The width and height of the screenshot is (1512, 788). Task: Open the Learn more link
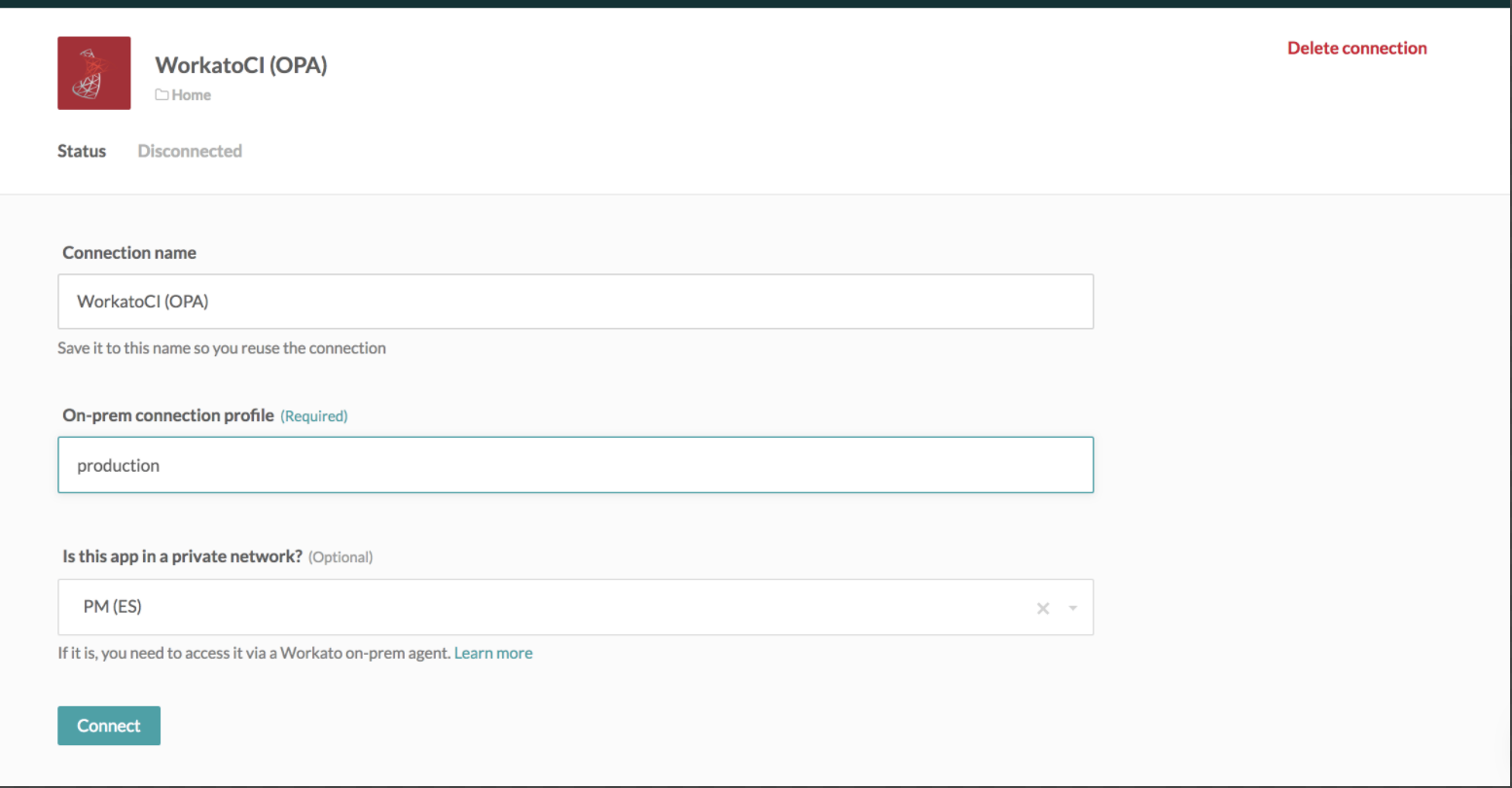pyautogui.click(x=493, y=654)
